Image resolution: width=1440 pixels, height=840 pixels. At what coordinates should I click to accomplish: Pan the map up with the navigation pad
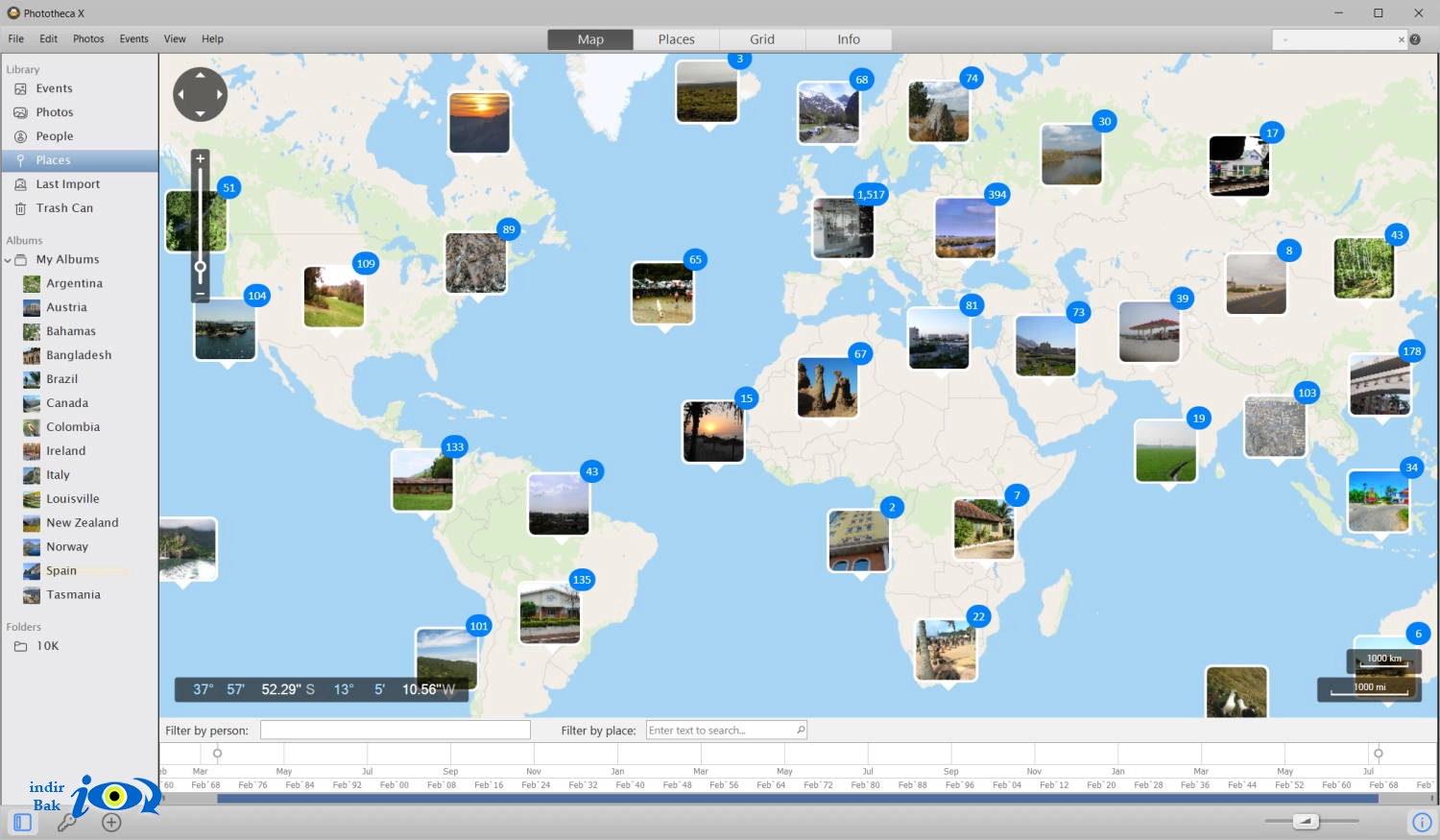click(x=200, y=74)
